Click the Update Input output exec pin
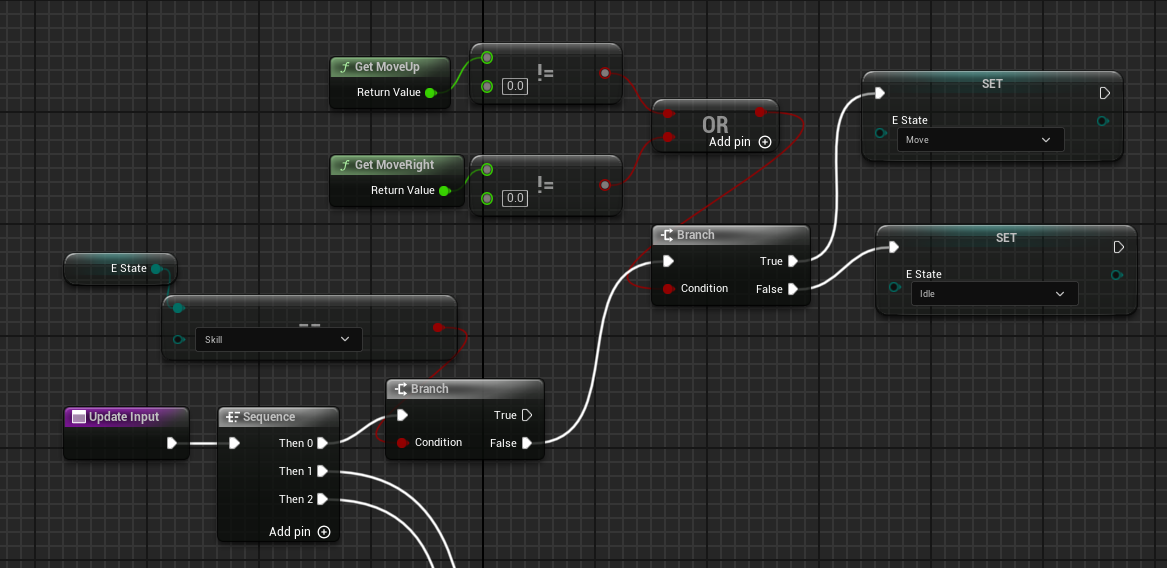Image resolution: width=1167 pixels, height=568 pixels. pyautogui.click(x=172, y=443)
